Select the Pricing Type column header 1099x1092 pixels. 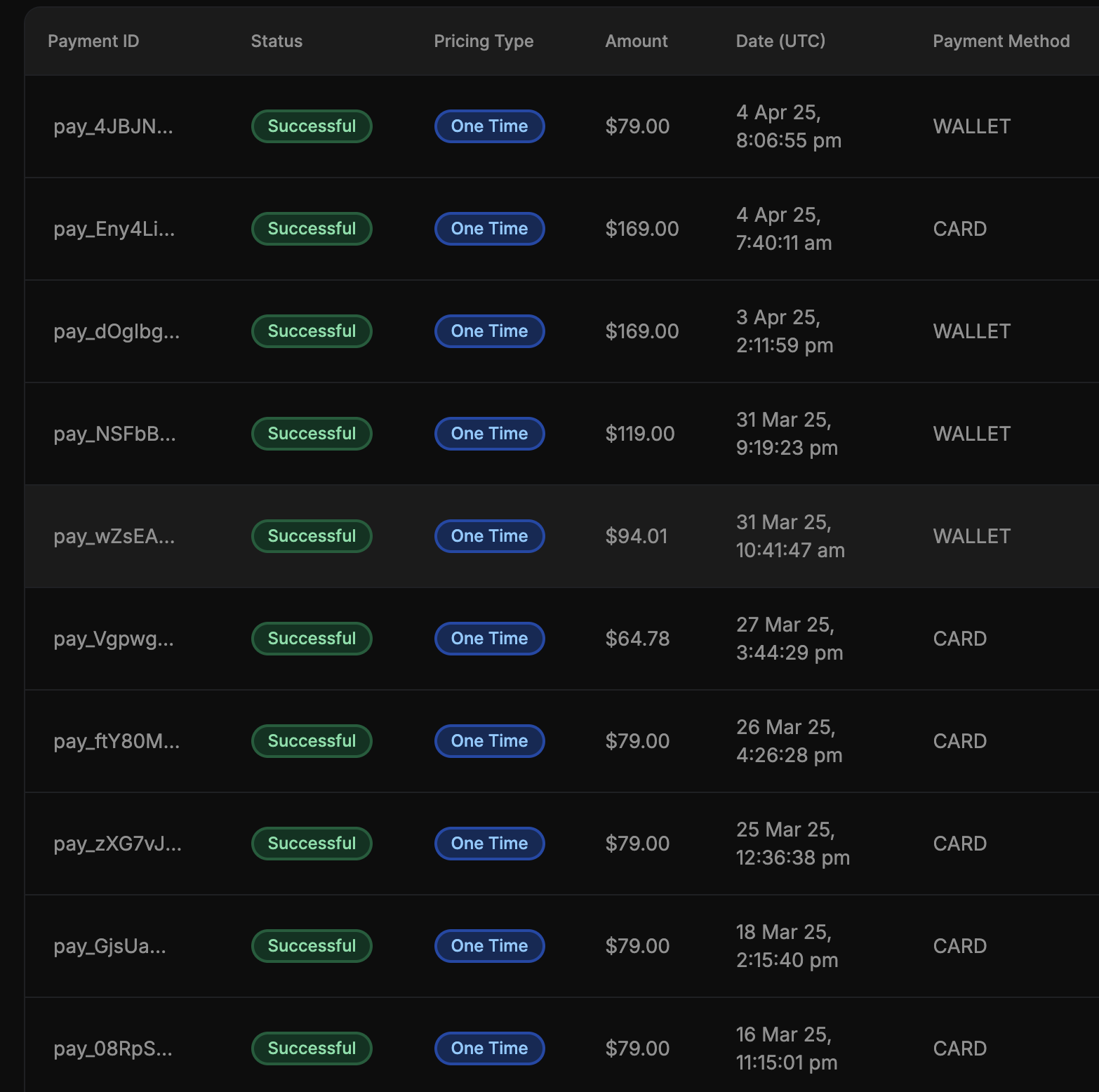point(483,41)
